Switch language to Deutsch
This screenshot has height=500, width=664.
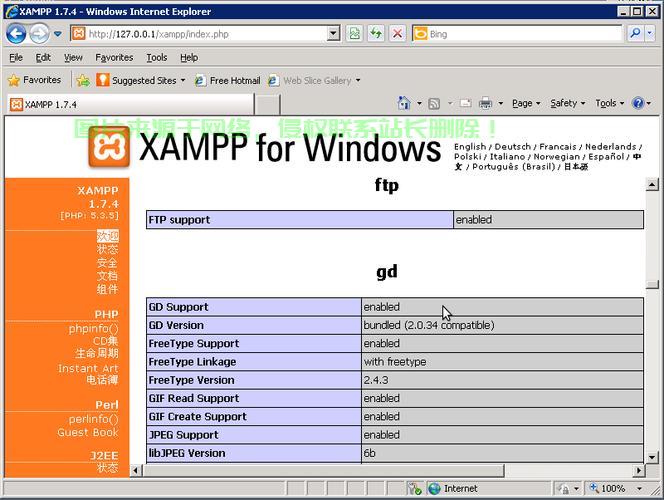coord(512,146)
